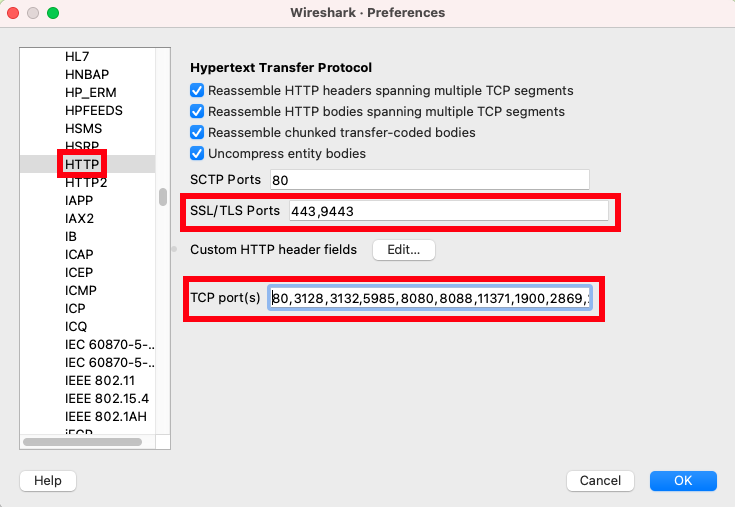735x507 pixels.
Task: Click the TCP port(s) text field
Action: point(430,298)
